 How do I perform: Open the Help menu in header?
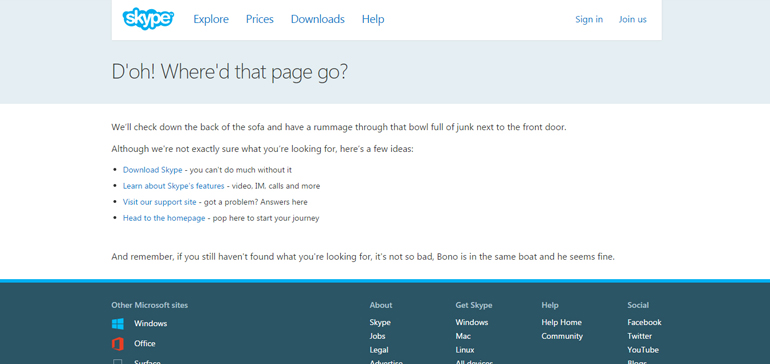click(x=373, y=19)
